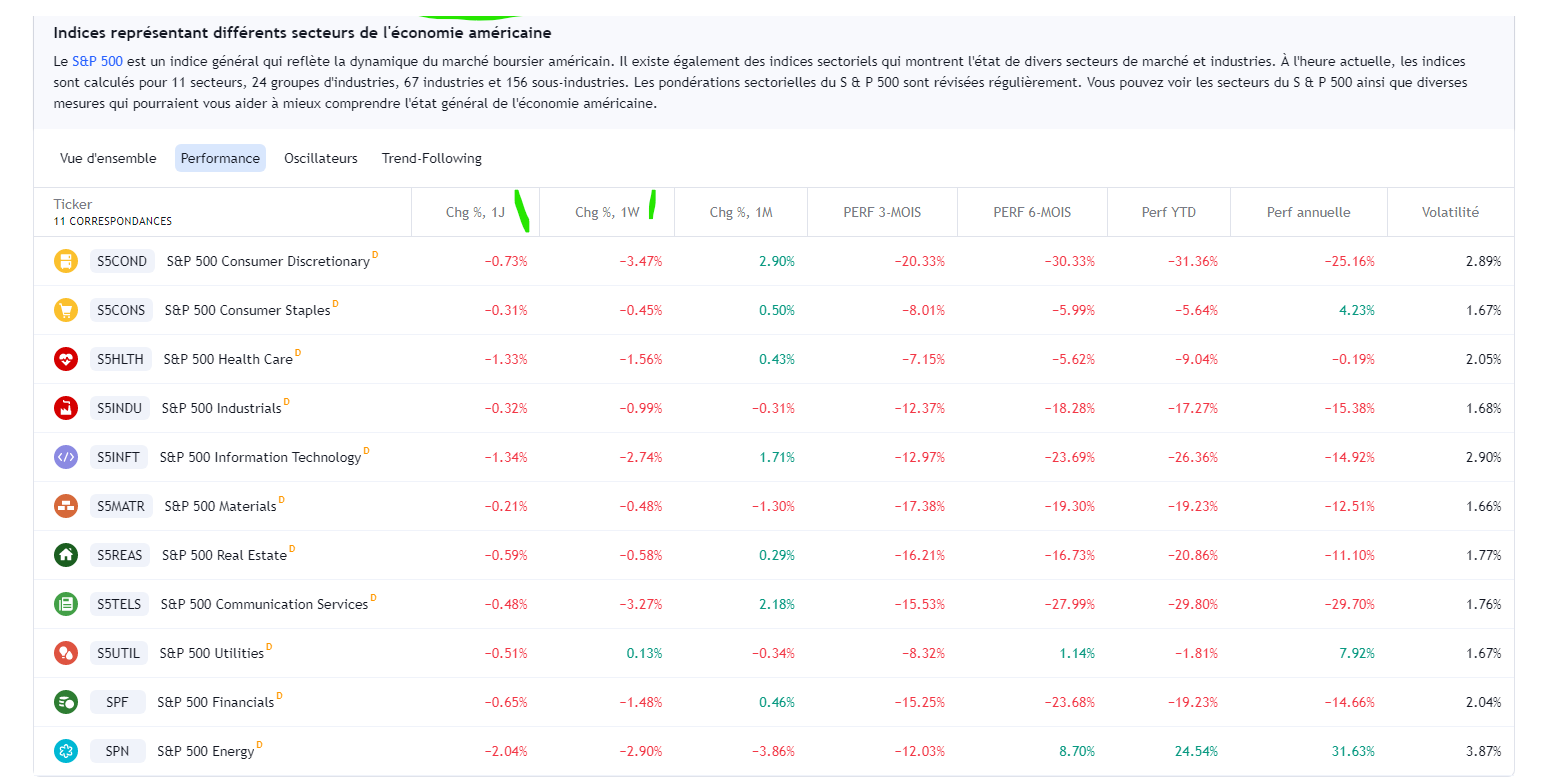Sort table by Perf YTD column
This screenshot has height=782, width=1547.
(1168, 212)
